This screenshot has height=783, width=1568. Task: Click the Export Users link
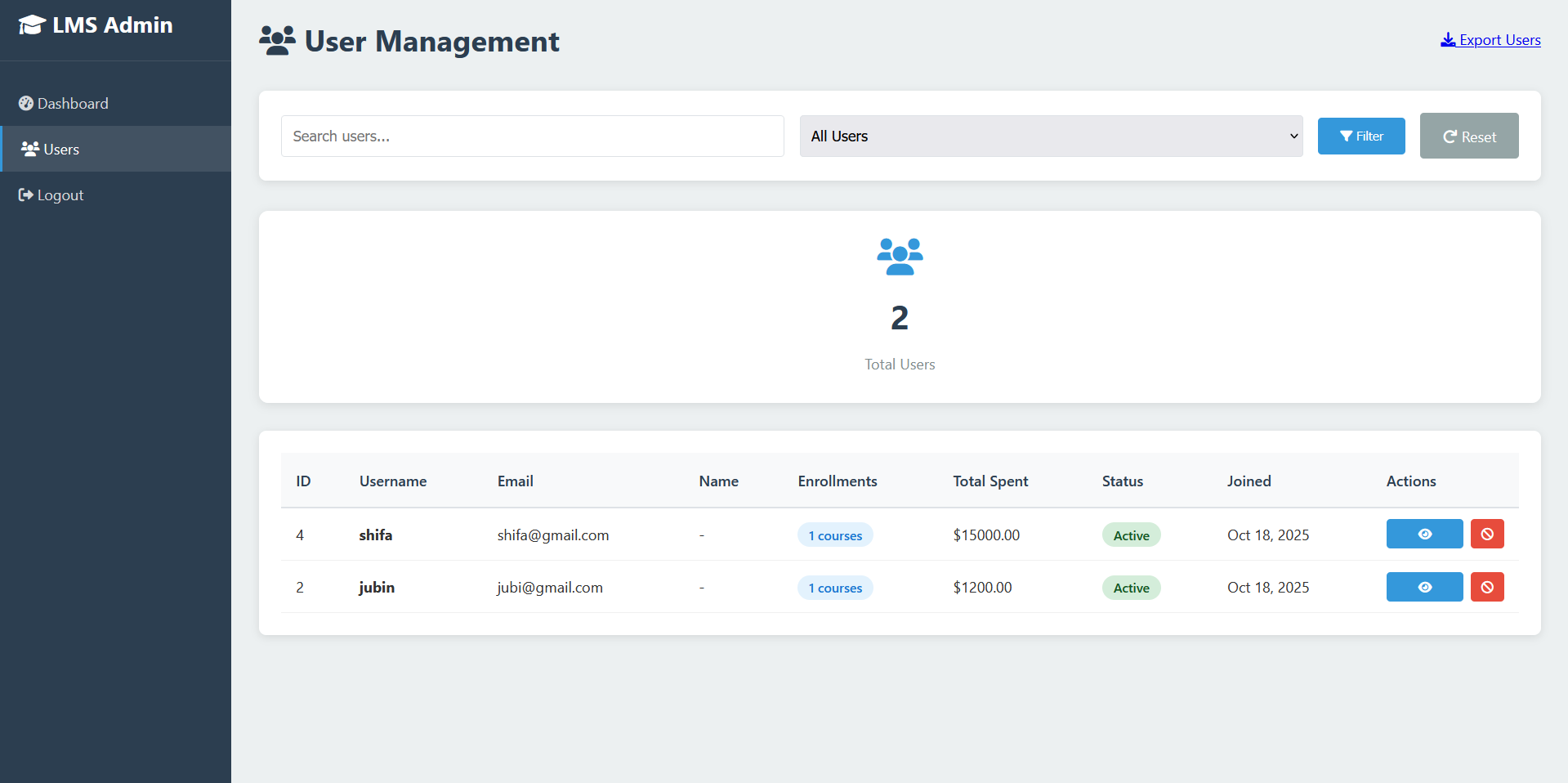click(x=1499, y=39)
